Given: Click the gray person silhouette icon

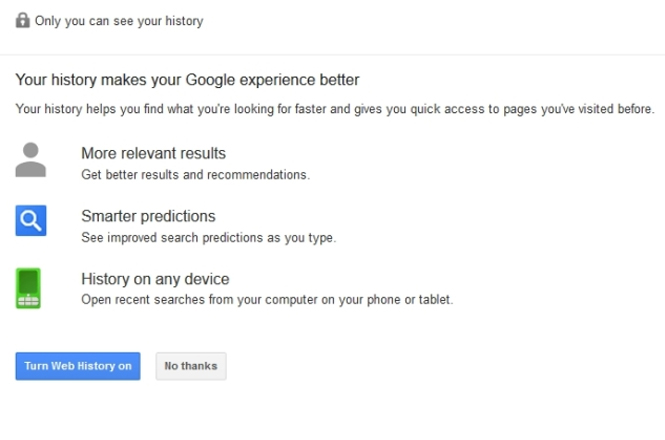Looking at the screenshot, I should [x=31, y=160].
